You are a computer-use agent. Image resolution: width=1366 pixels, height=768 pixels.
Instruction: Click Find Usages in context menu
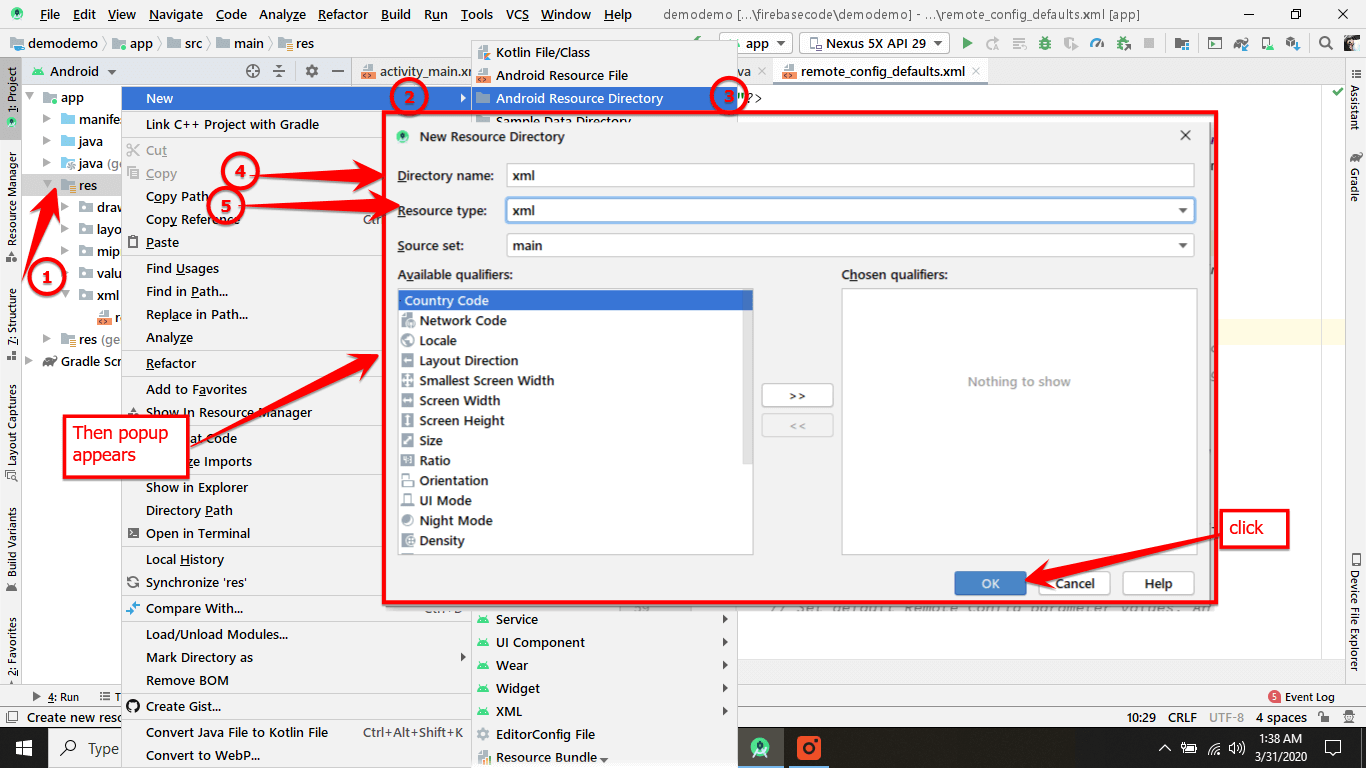(x=182, y=268)
